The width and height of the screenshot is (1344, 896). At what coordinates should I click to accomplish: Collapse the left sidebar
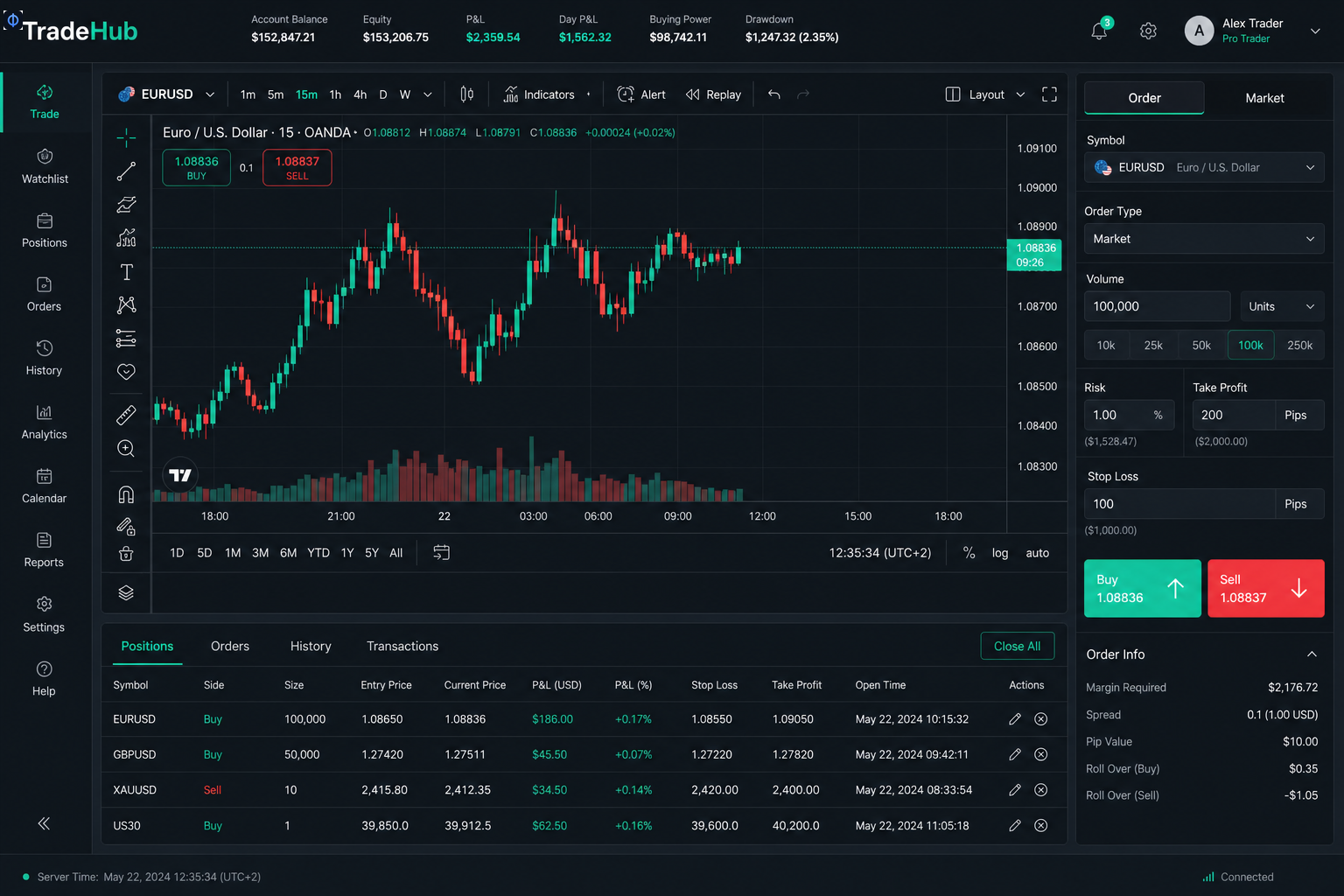(44, 823)
